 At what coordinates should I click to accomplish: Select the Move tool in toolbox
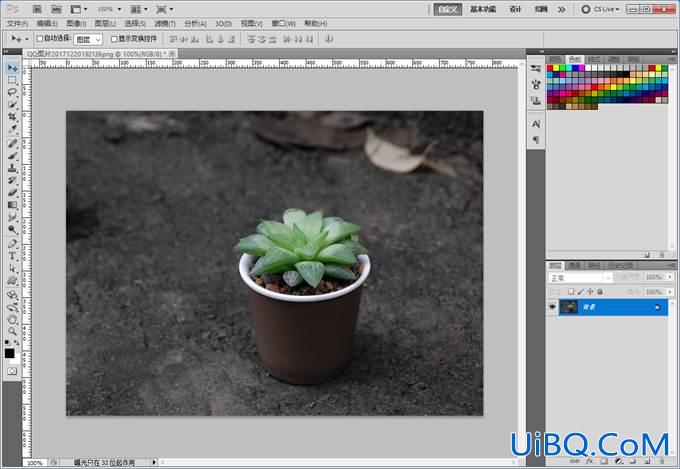pos(12,68)
